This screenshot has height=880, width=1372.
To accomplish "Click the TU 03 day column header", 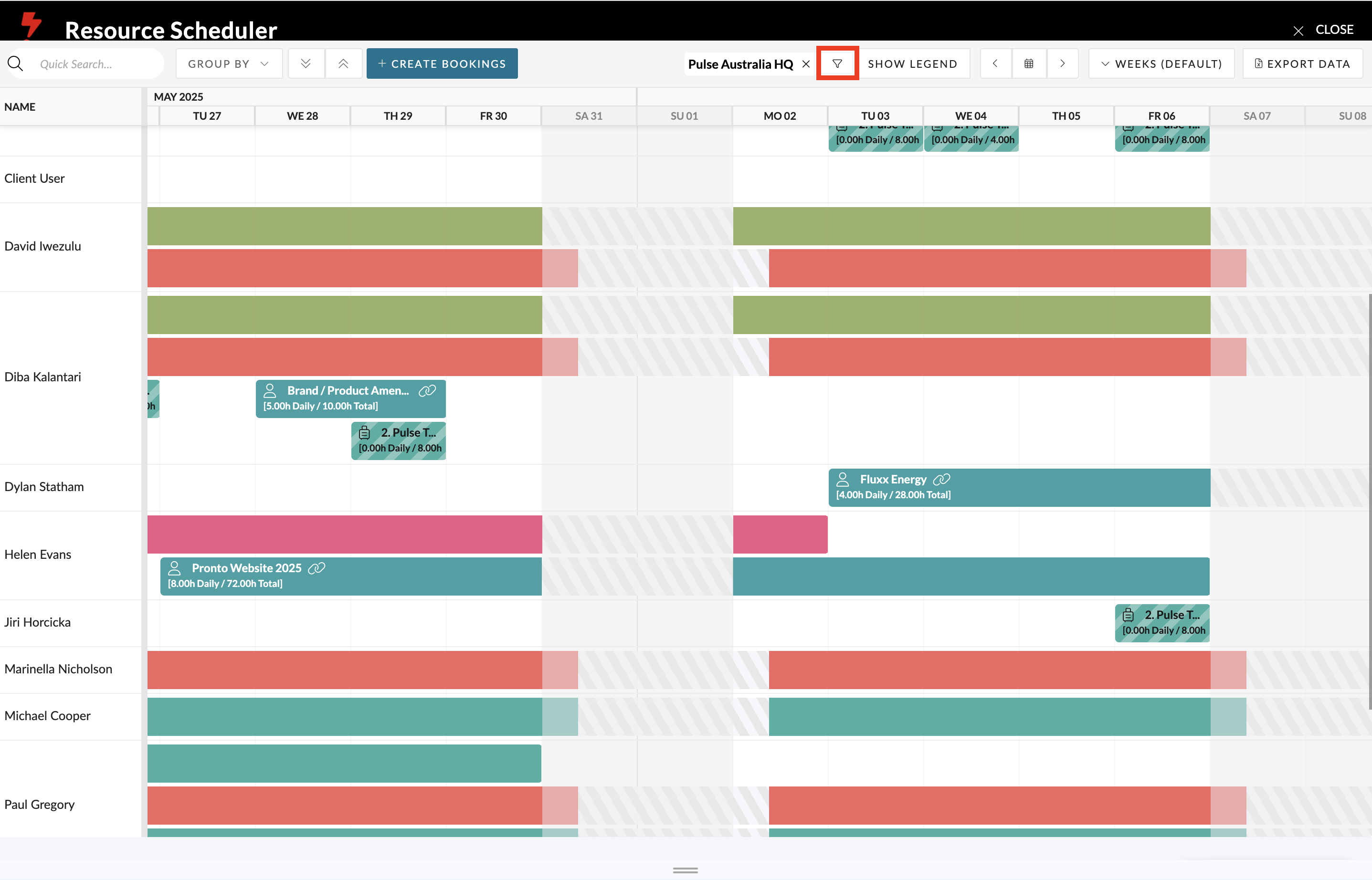I will coord(875,115).
